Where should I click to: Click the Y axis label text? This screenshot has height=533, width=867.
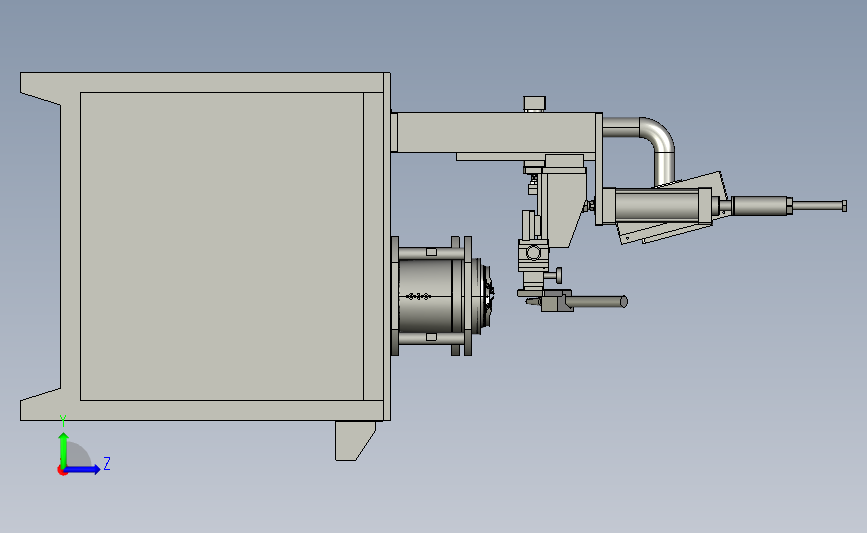[63, 421]
